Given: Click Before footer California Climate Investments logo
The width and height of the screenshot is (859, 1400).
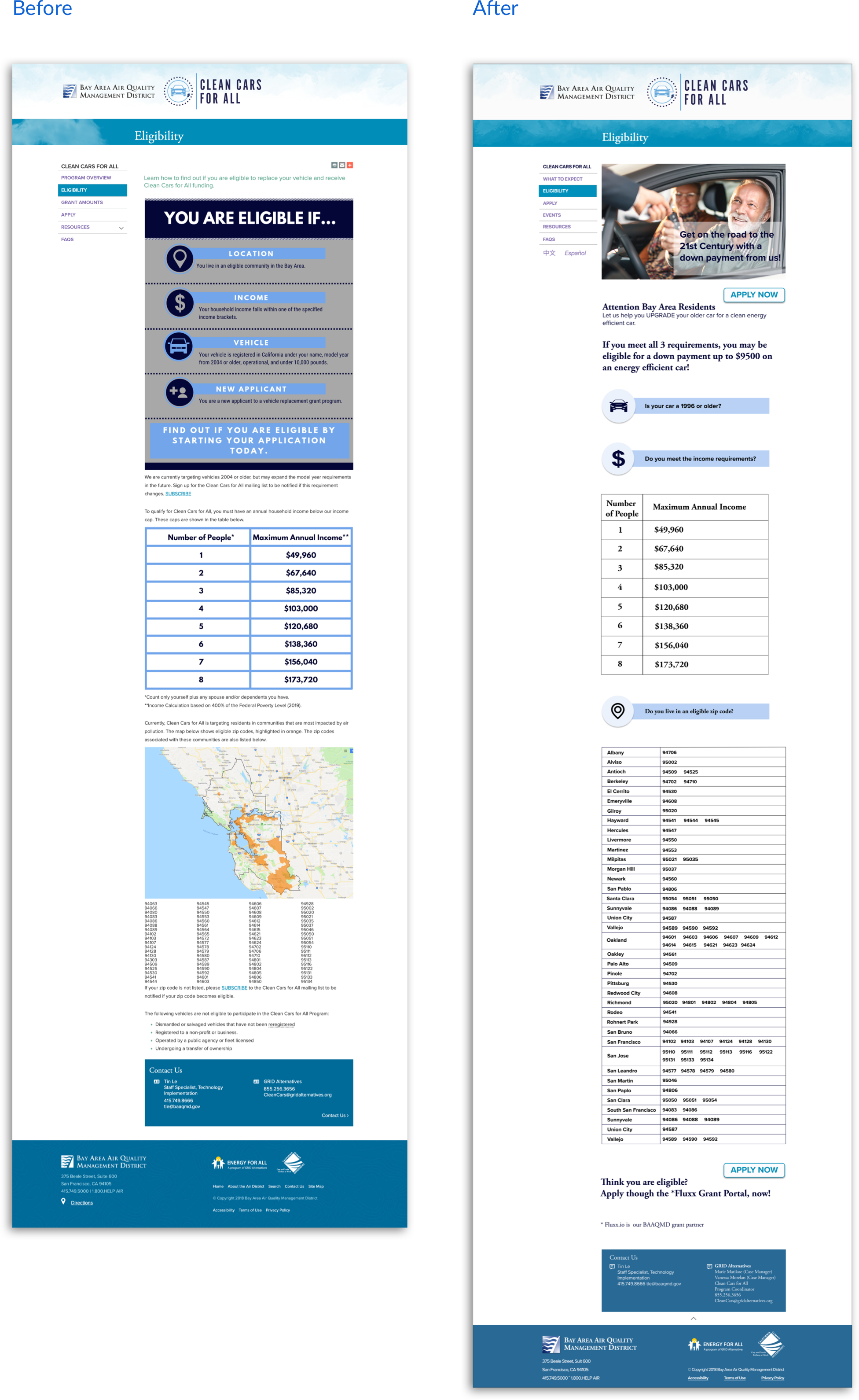Looking at the screenshot, I should click(x=291, y=1163).
